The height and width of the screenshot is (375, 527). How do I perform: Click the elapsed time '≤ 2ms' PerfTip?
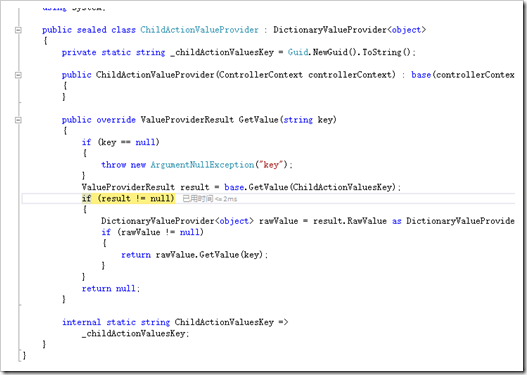click(x=210, y=199)
